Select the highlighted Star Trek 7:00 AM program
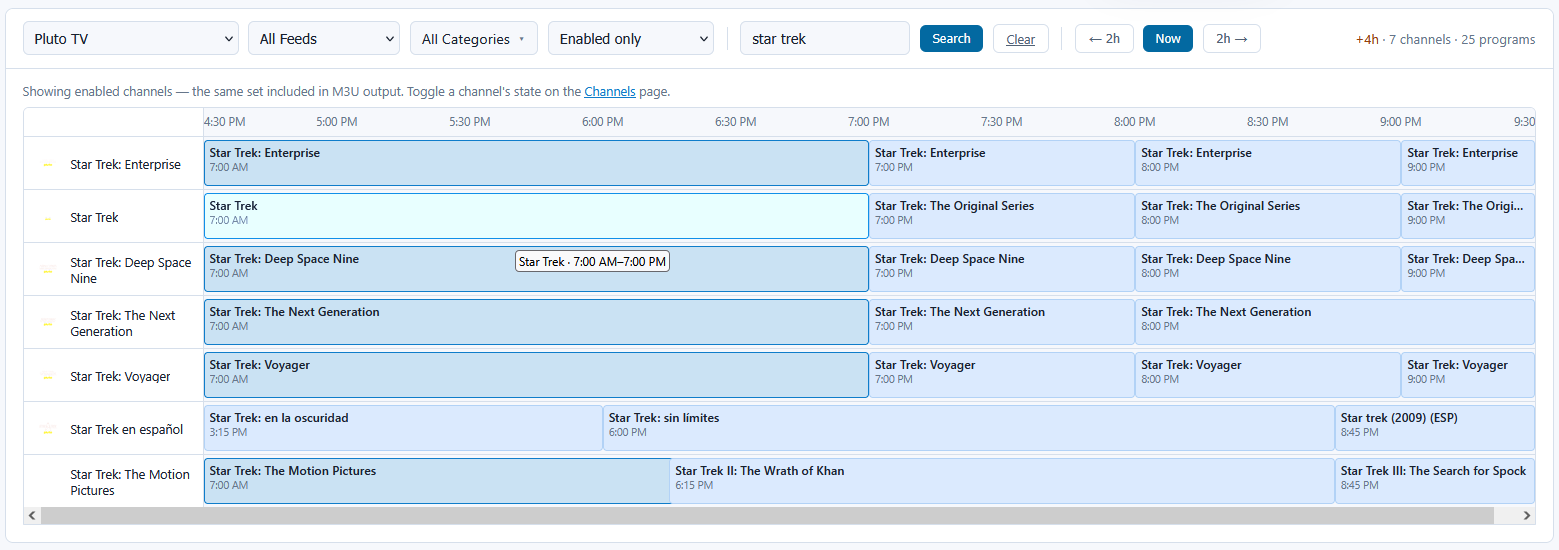Screen dimensions: 1559x550 point(536,216)
